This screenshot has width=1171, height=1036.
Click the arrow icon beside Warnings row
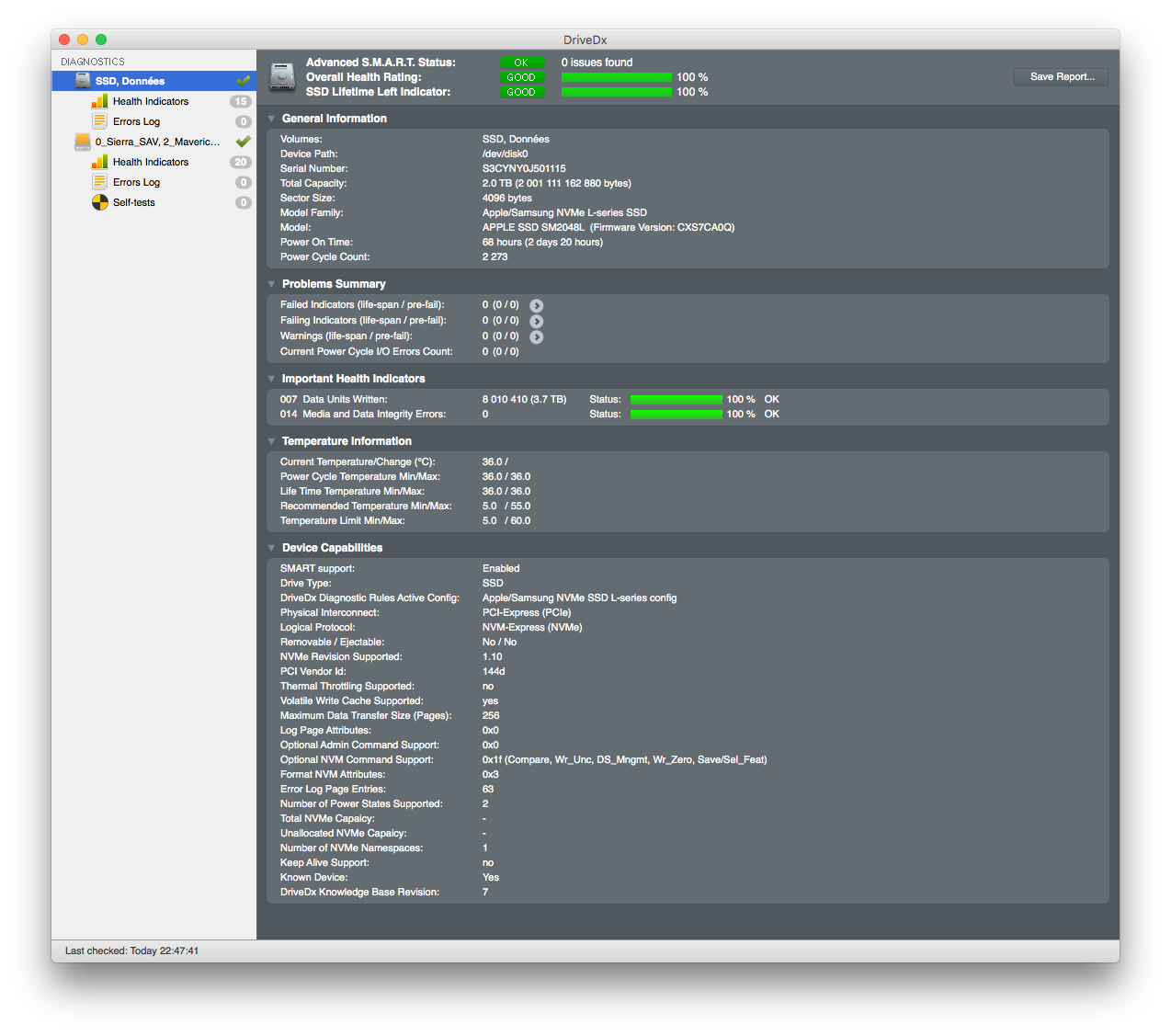pos(537,336)
